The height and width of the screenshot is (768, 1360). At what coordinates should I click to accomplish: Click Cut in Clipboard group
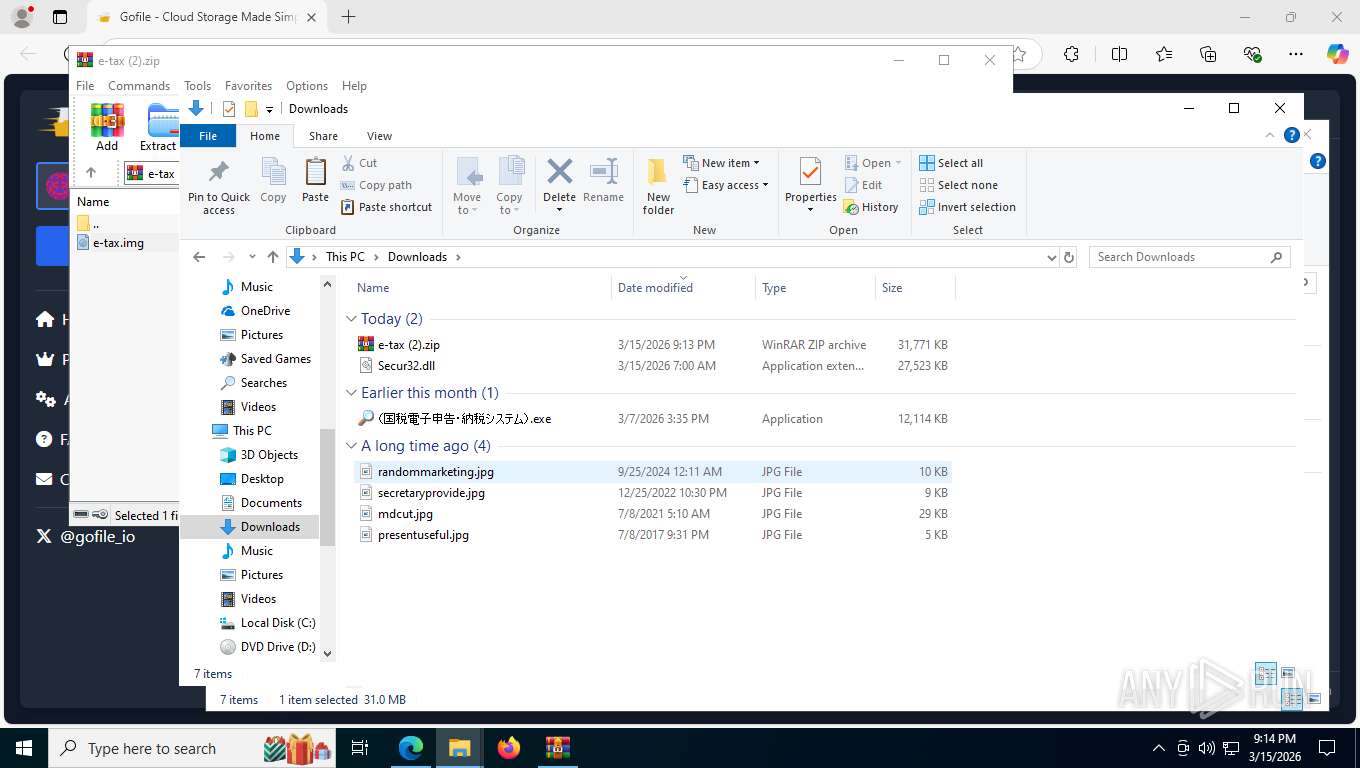(x=359, y=163)
